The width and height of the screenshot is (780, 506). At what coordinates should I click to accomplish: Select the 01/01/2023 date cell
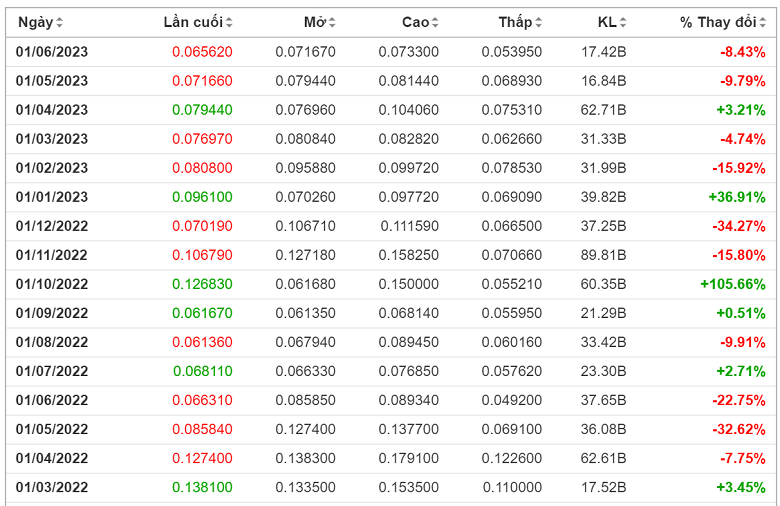tap(52, 197)
